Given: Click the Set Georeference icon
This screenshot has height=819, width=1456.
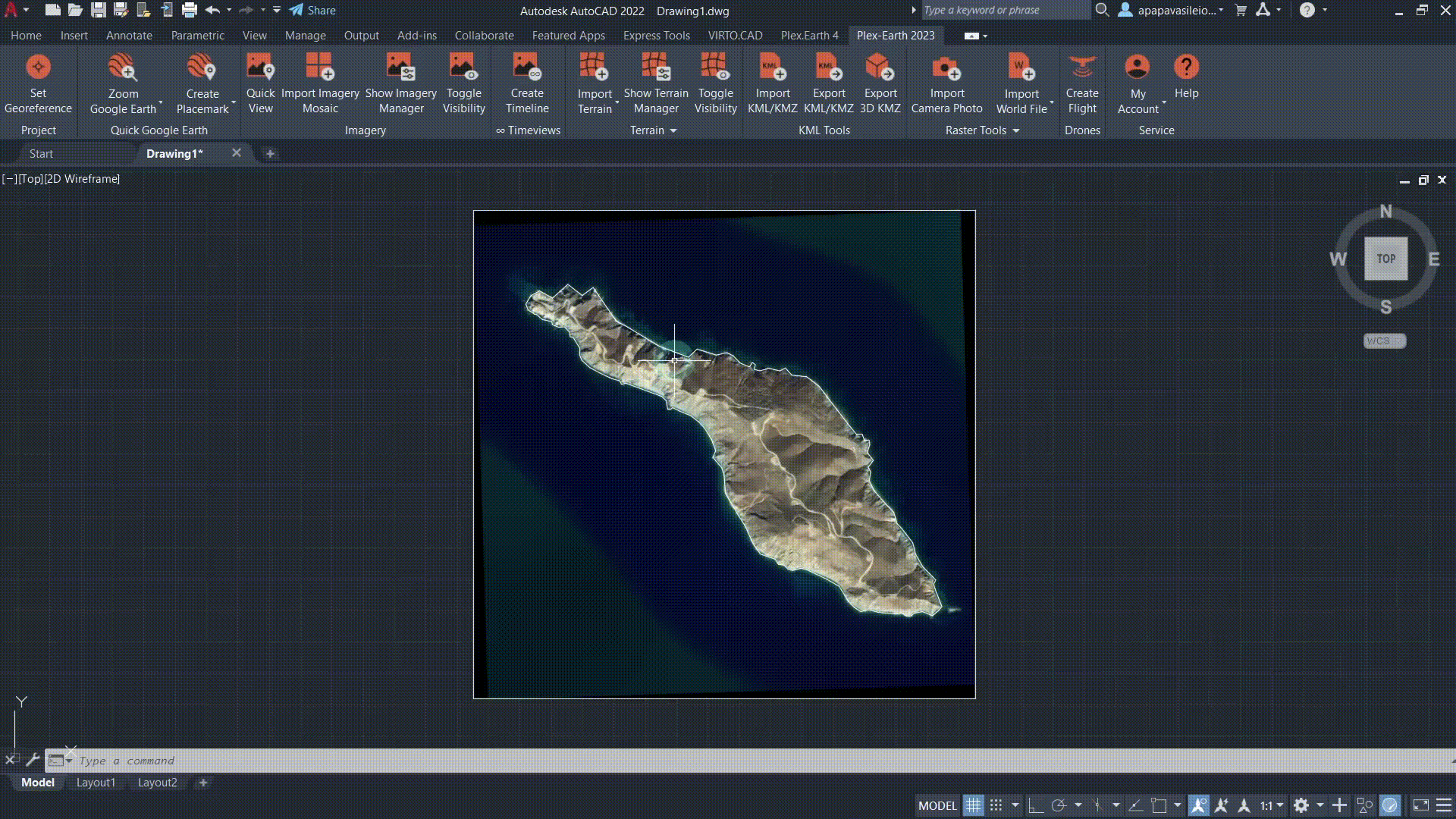Looking at the screenshot, I should (x=38, y=67).
